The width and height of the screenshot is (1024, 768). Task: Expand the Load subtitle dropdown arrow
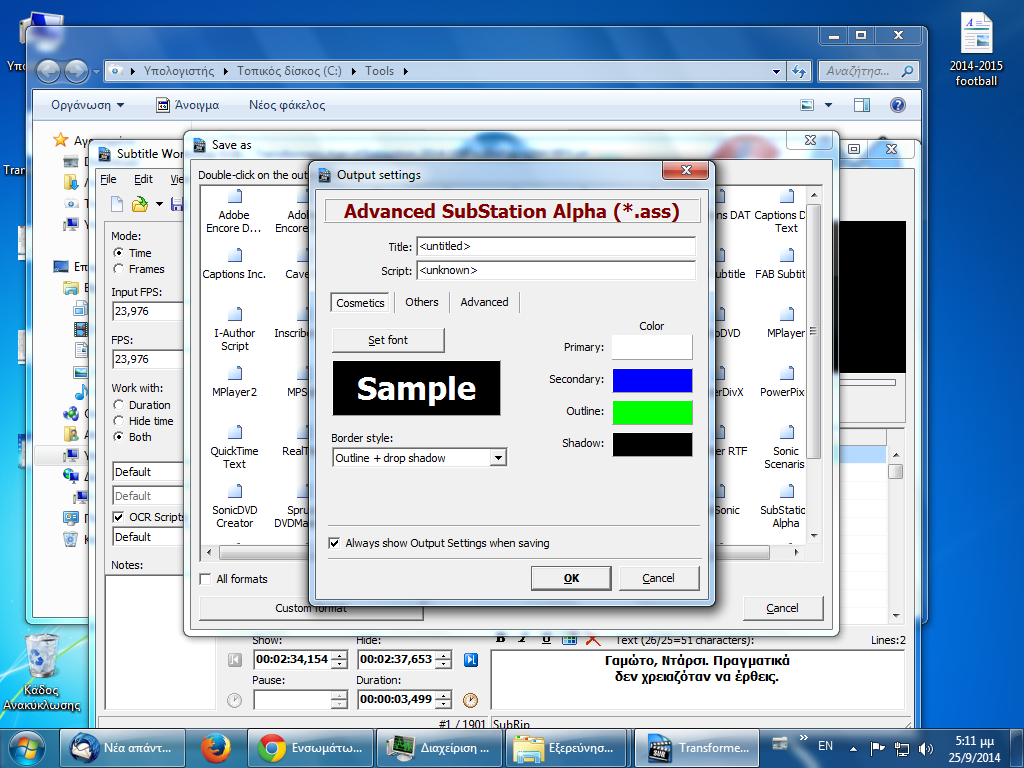159,204
